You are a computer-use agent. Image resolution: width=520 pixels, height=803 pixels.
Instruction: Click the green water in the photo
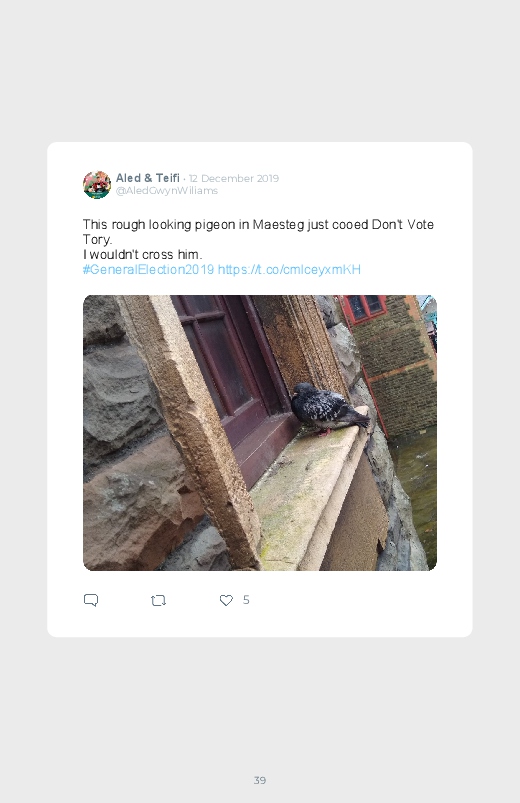[416, 492]
